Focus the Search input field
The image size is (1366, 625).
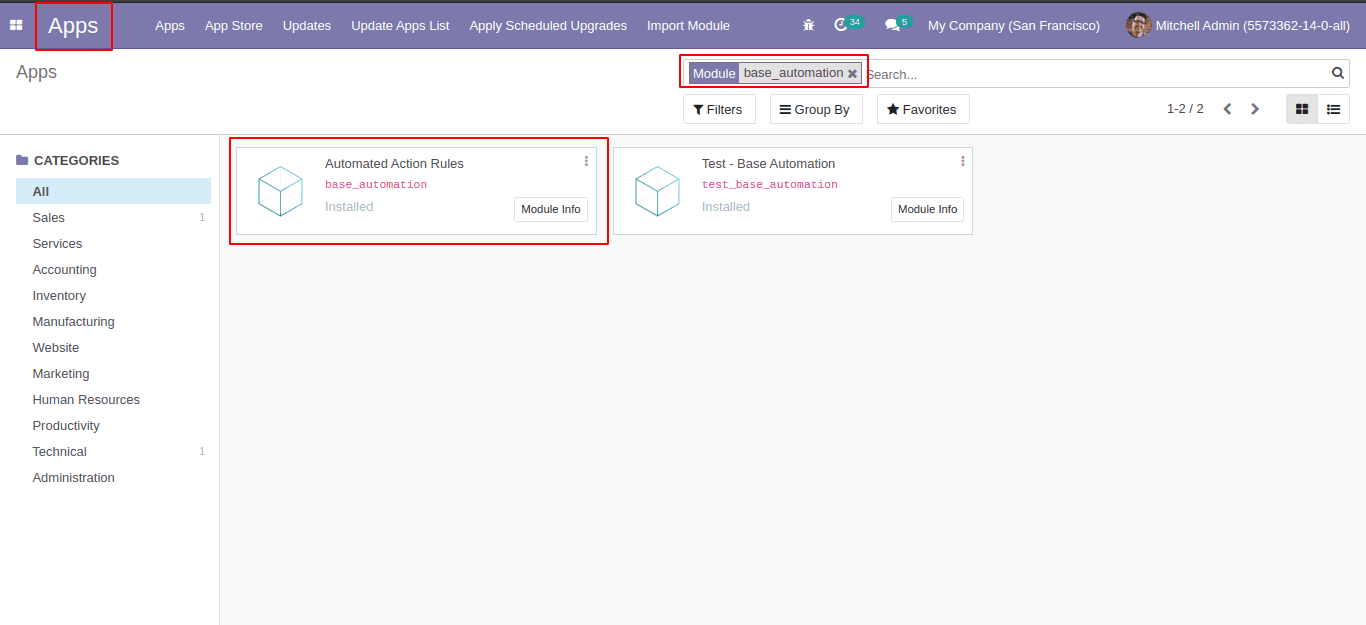tap(1095, 74)
